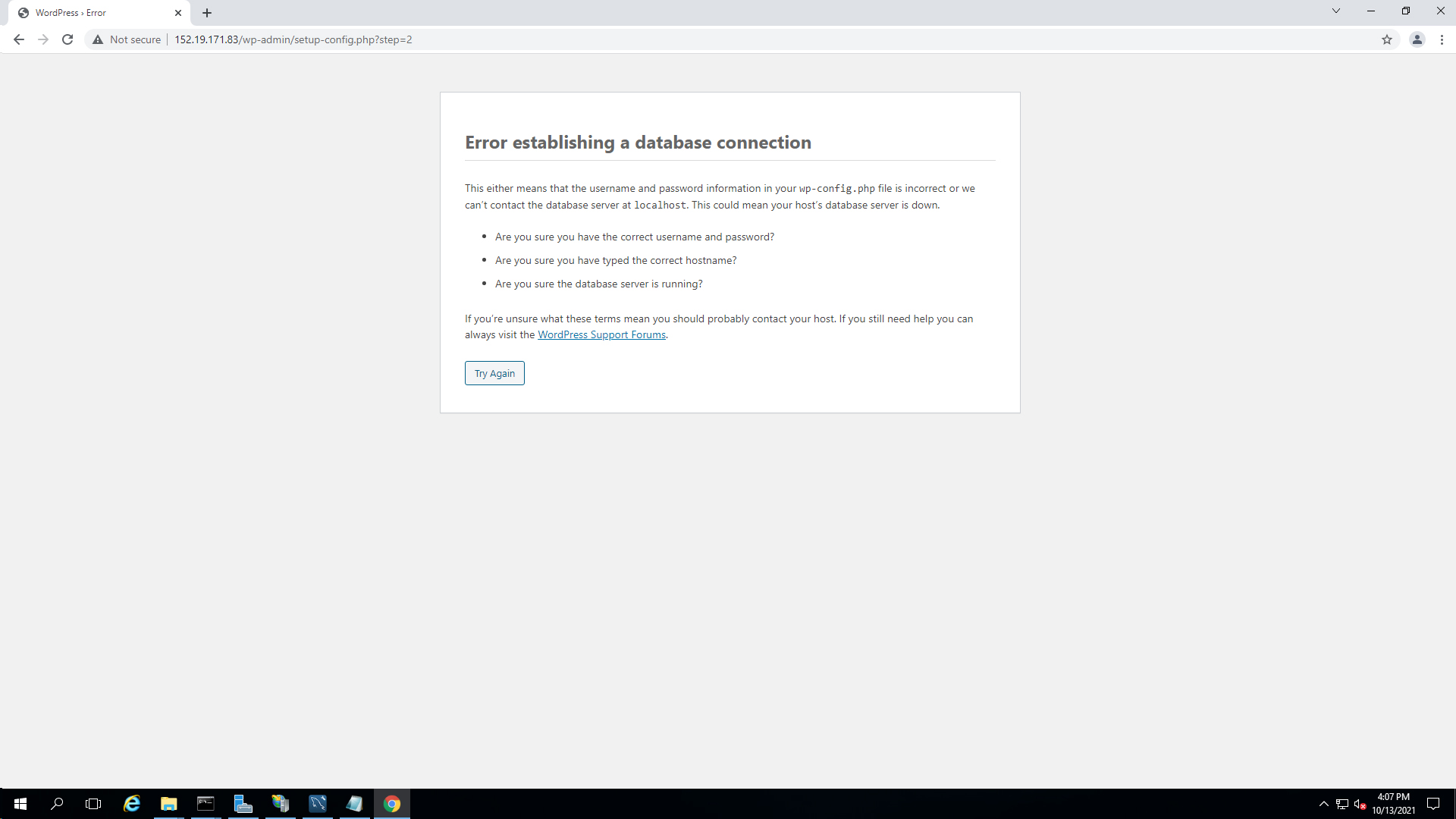Open Internet Explorer from the taskbar
The image size is (1456, 819).
tap(132, 803)
